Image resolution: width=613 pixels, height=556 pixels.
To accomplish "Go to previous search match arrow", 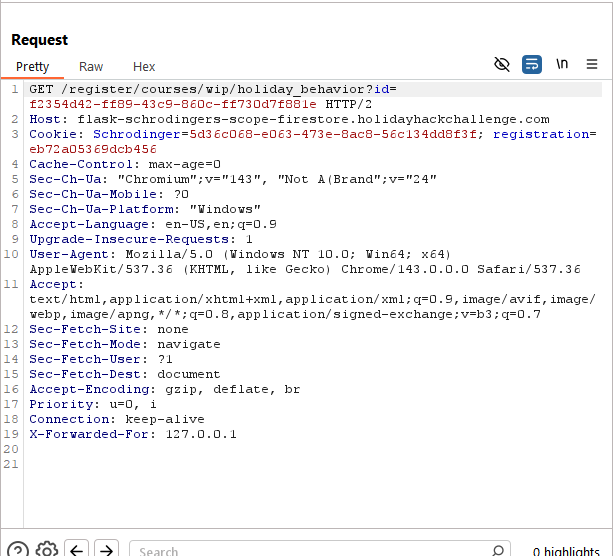I will [x=77, y=549].
